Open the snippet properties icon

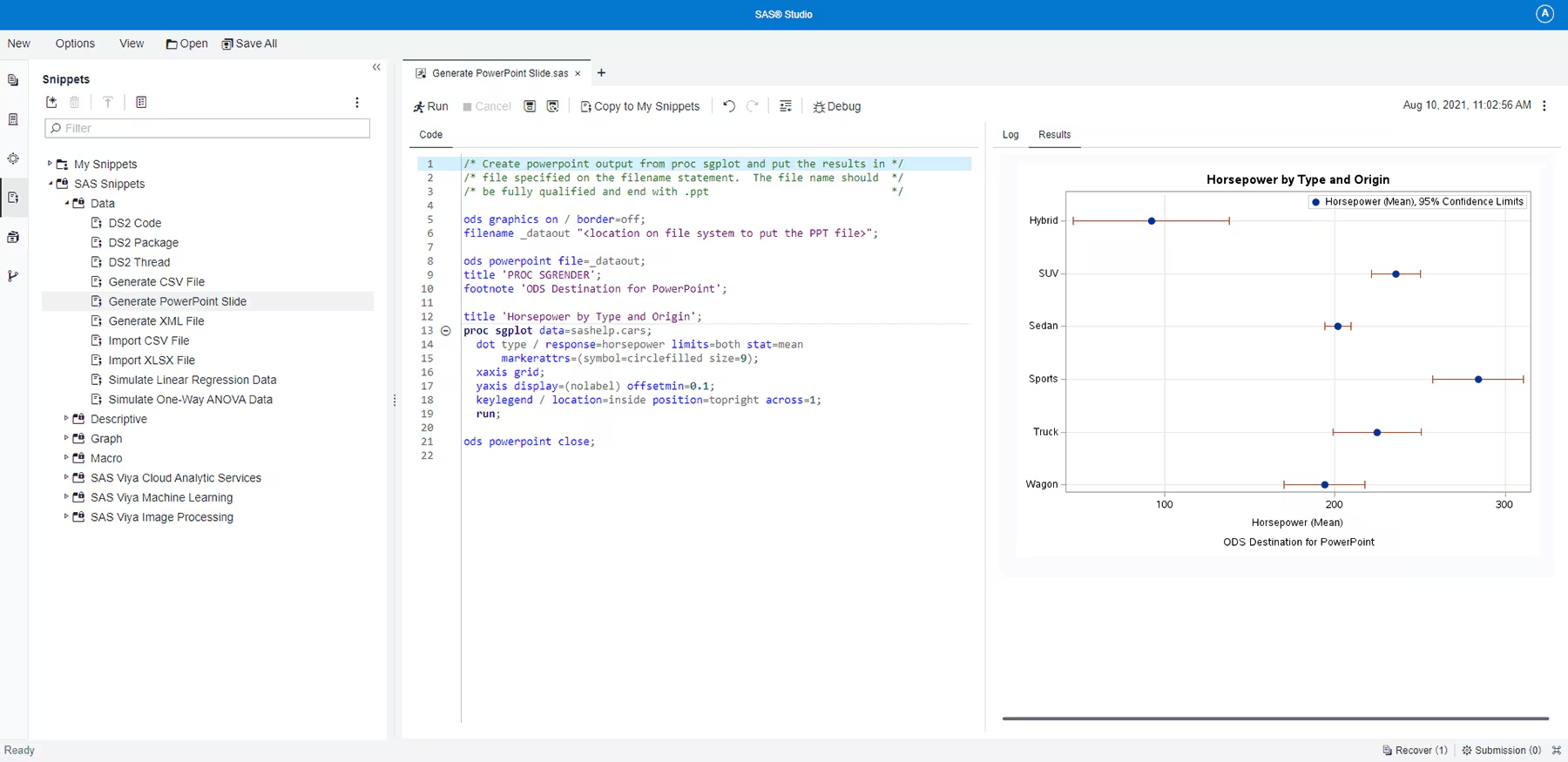[x=141, y=103]
